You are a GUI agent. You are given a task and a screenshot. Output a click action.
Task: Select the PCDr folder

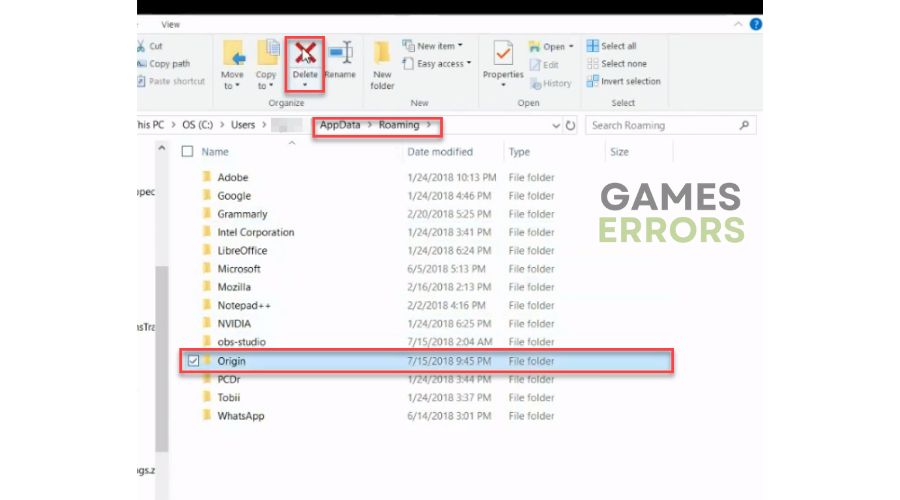pyautogui.click(x=228, y=379)
